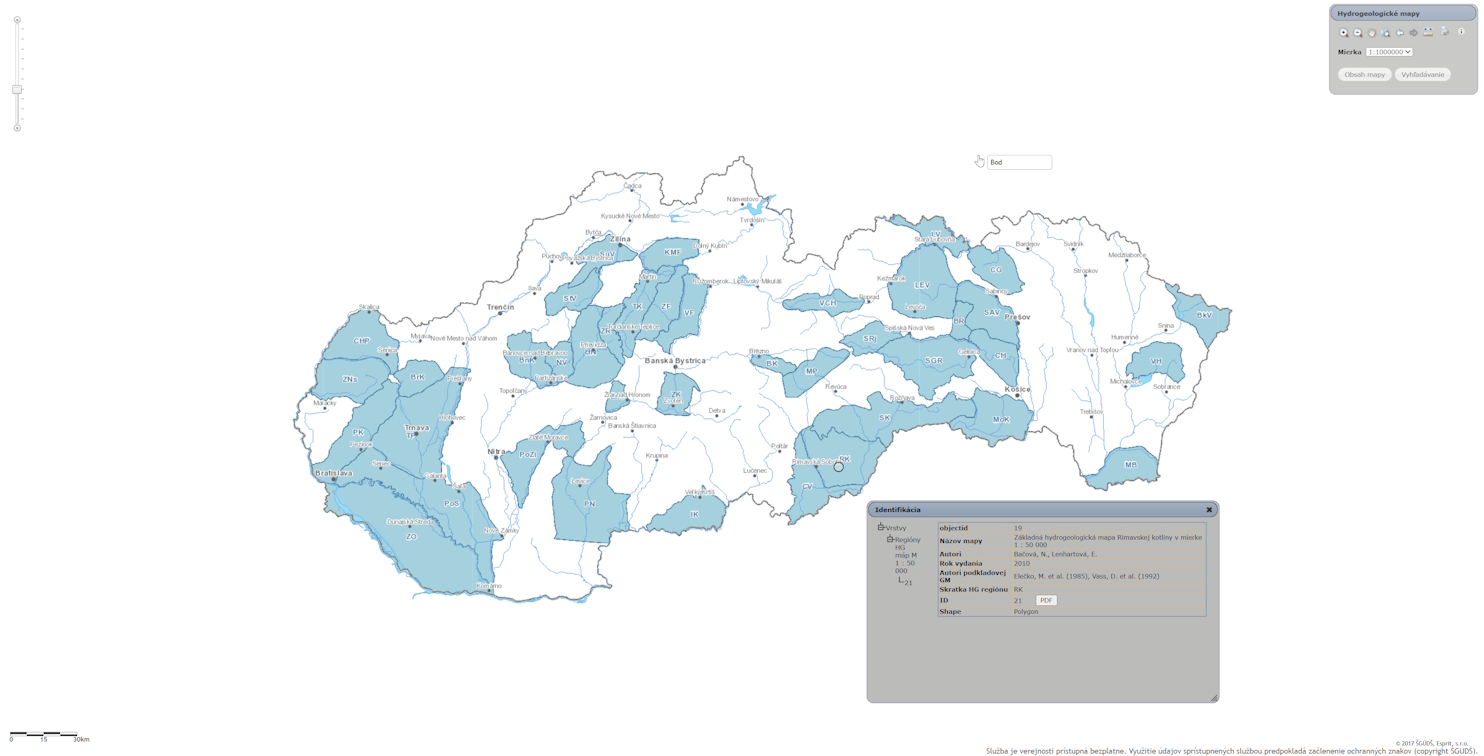The height and width of the screenshot is (756, 1484).
Task: Collapse the Vrstvy tree node
Action: pos(881,527)
